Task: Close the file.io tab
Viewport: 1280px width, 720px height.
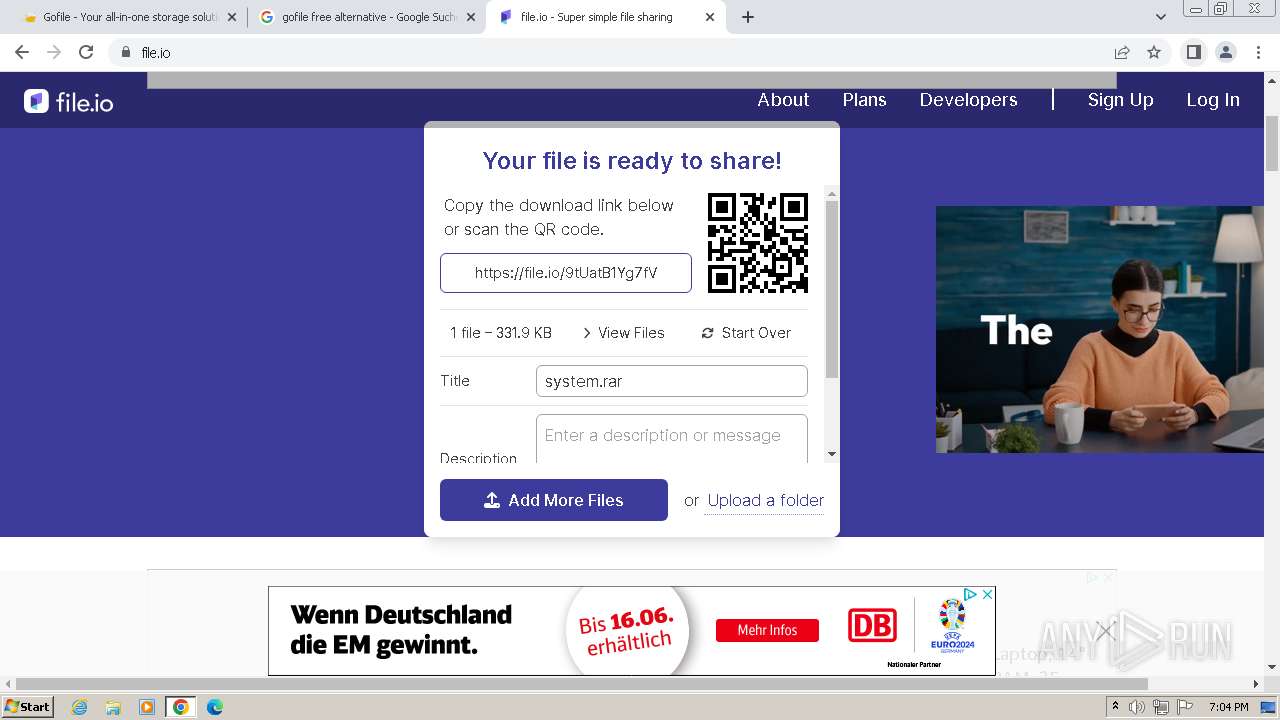Action: click(x=710, y=17)
